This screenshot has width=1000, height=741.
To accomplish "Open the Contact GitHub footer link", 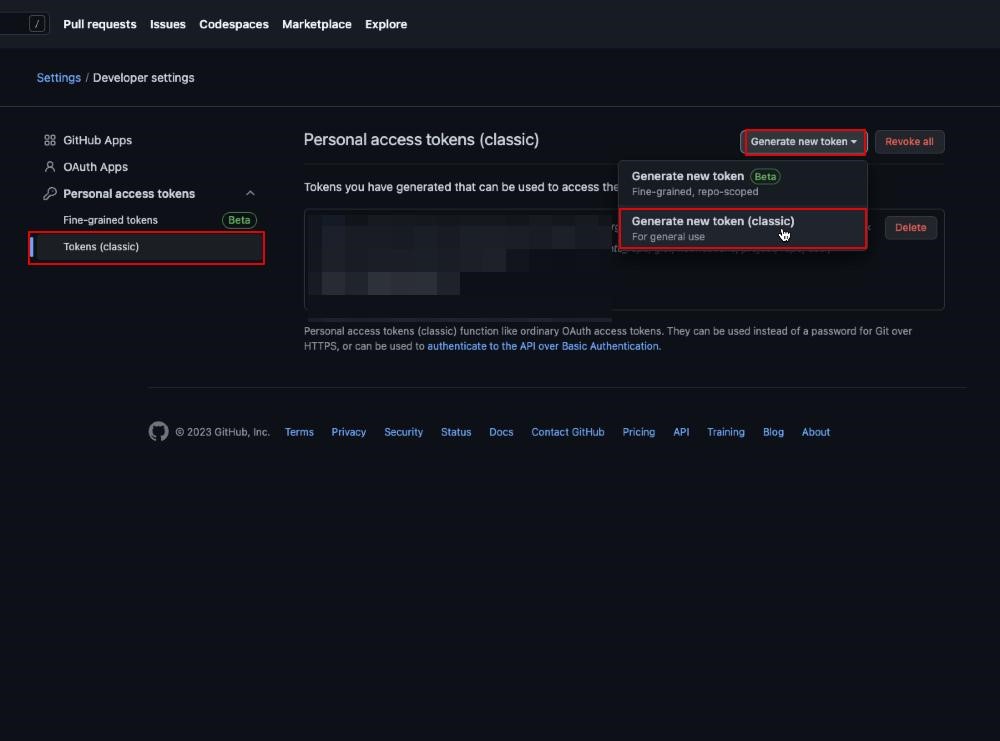I will 568,432.
